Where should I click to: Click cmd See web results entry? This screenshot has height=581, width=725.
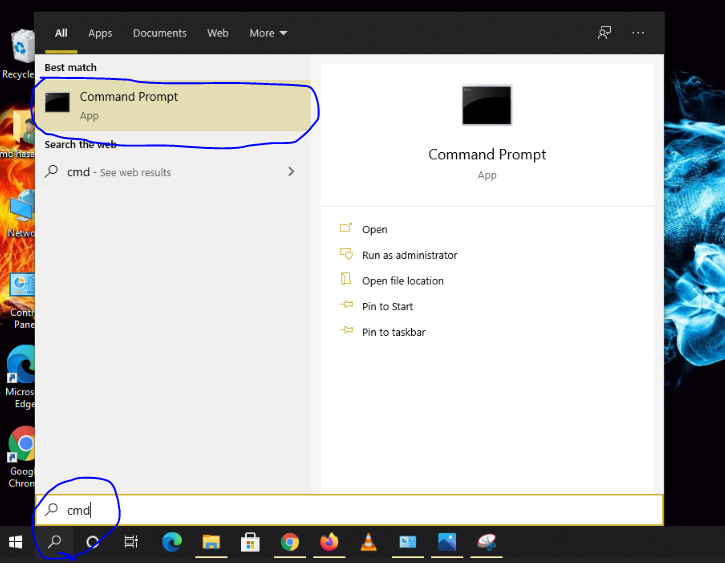click(x=172, y=172)
